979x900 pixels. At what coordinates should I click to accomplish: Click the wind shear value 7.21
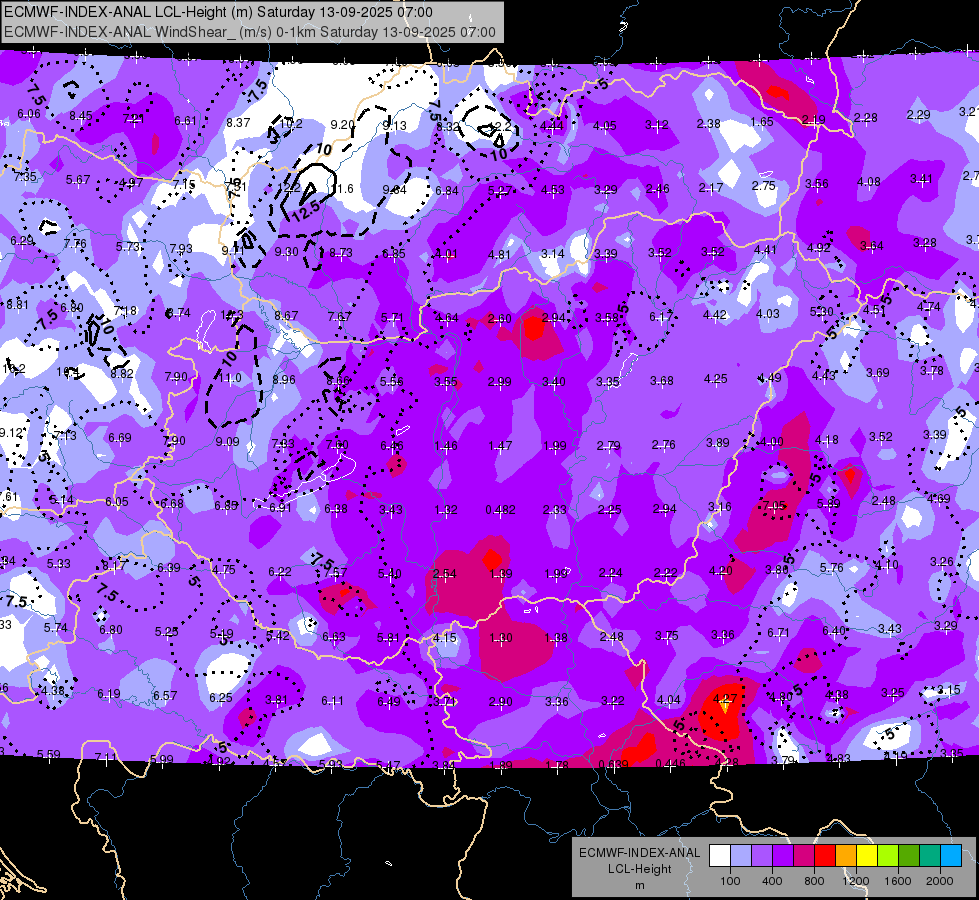[134, 119]
